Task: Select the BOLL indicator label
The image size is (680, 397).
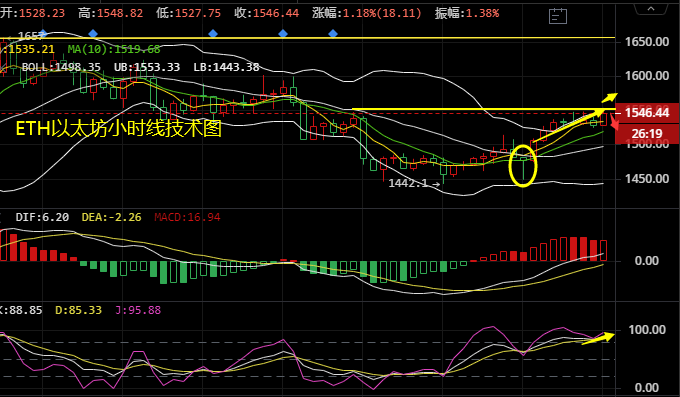Action: point(61,67)
